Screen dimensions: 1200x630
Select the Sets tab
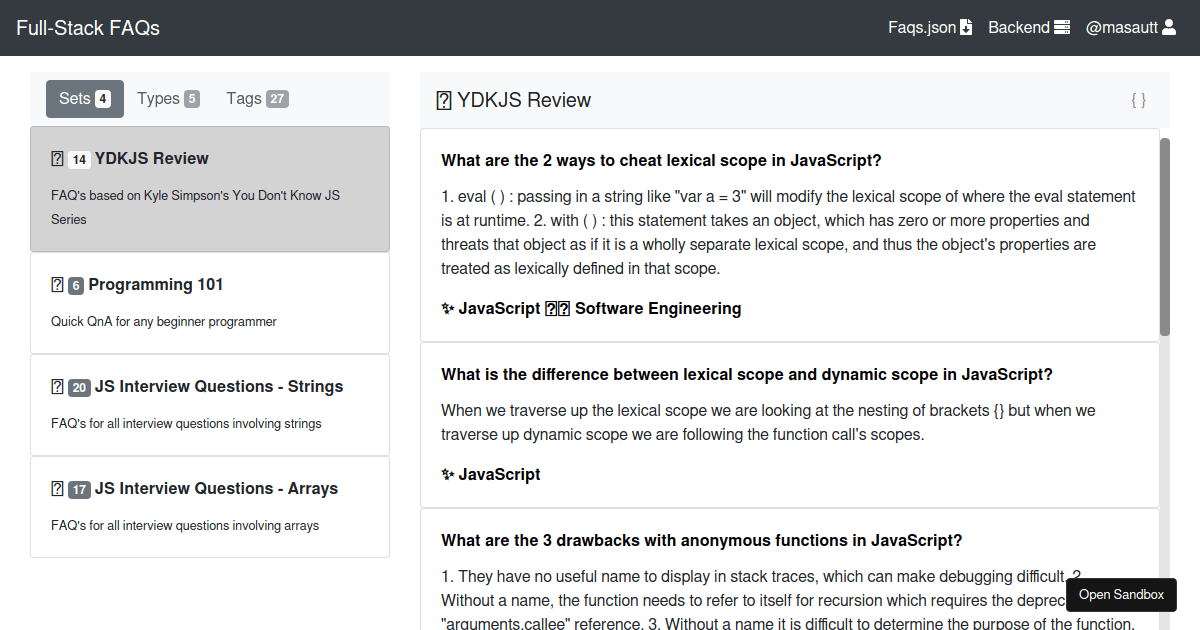click(84, 98)
